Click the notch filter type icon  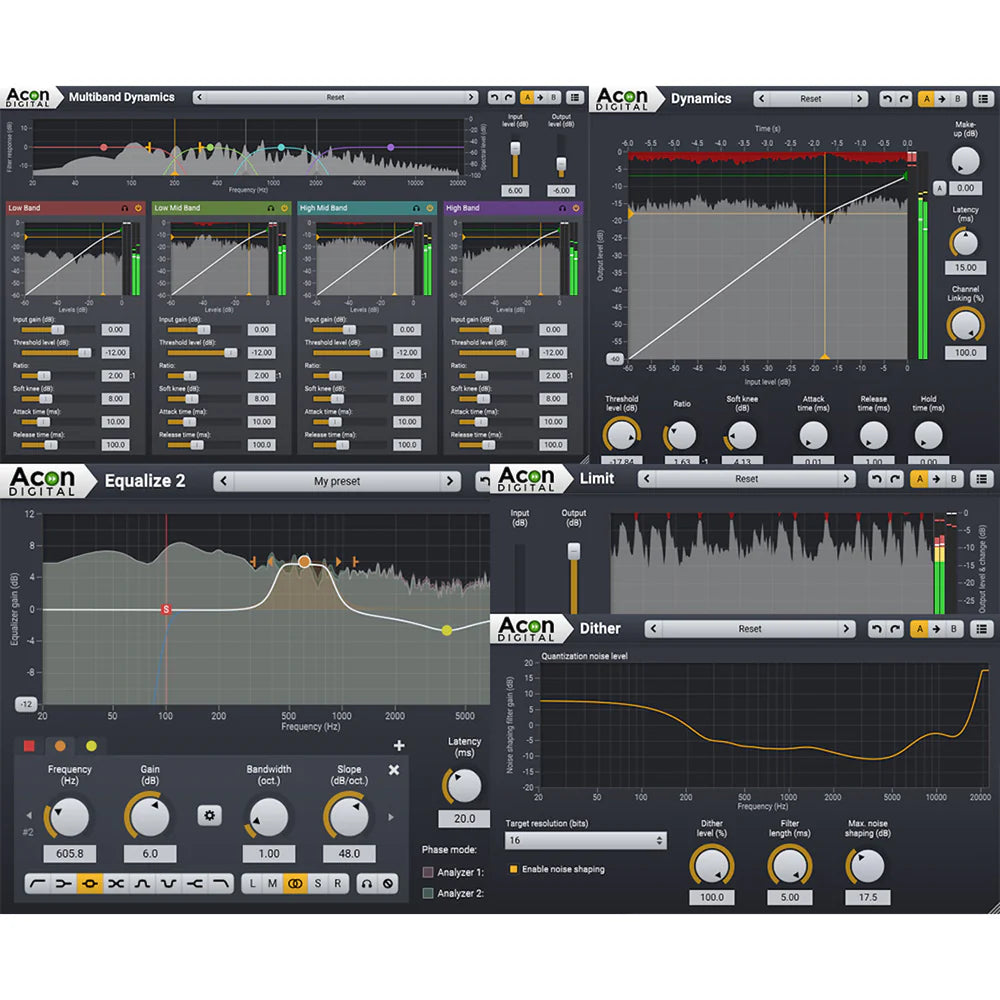click(167, 884)
